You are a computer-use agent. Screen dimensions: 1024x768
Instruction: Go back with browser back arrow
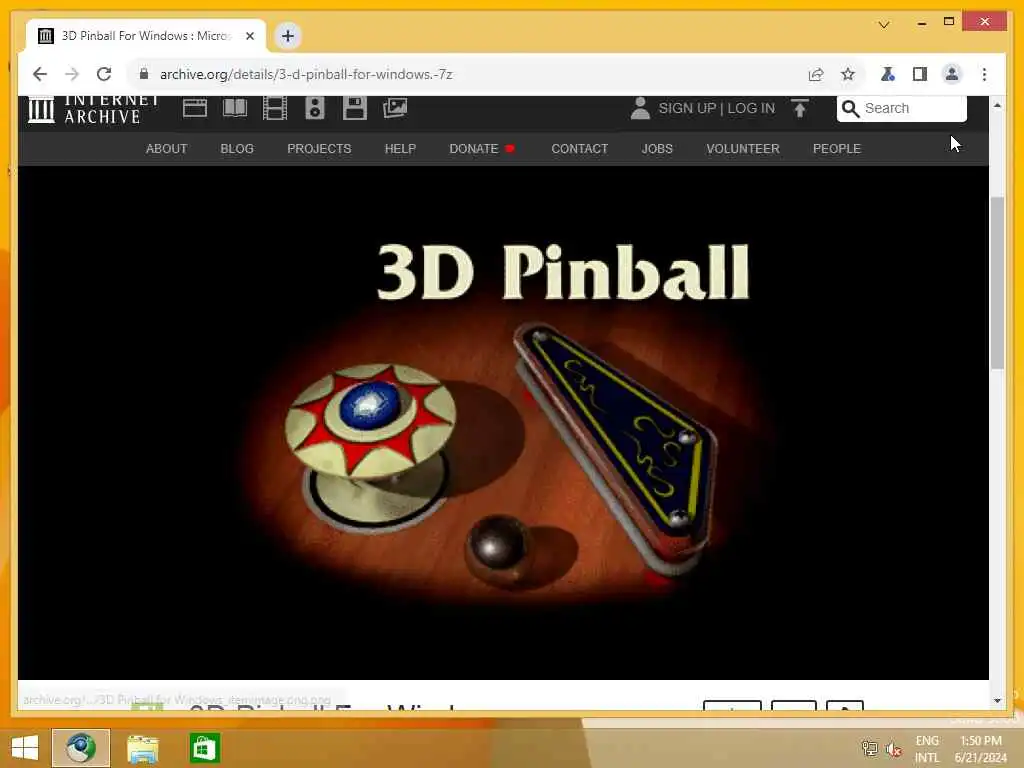(40, 74)
